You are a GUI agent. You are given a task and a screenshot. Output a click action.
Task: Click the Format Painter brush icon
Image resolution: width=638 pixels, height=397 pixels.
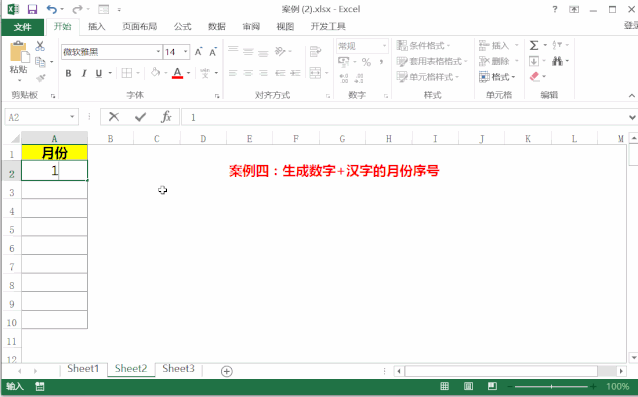coord(40,78)
